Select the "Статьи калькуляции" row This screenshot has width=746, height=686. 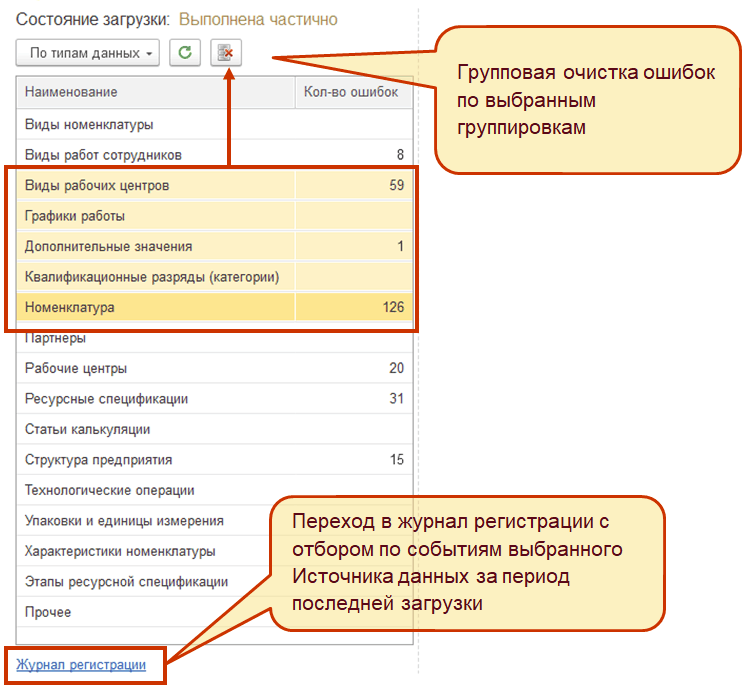tap(215, 429)
